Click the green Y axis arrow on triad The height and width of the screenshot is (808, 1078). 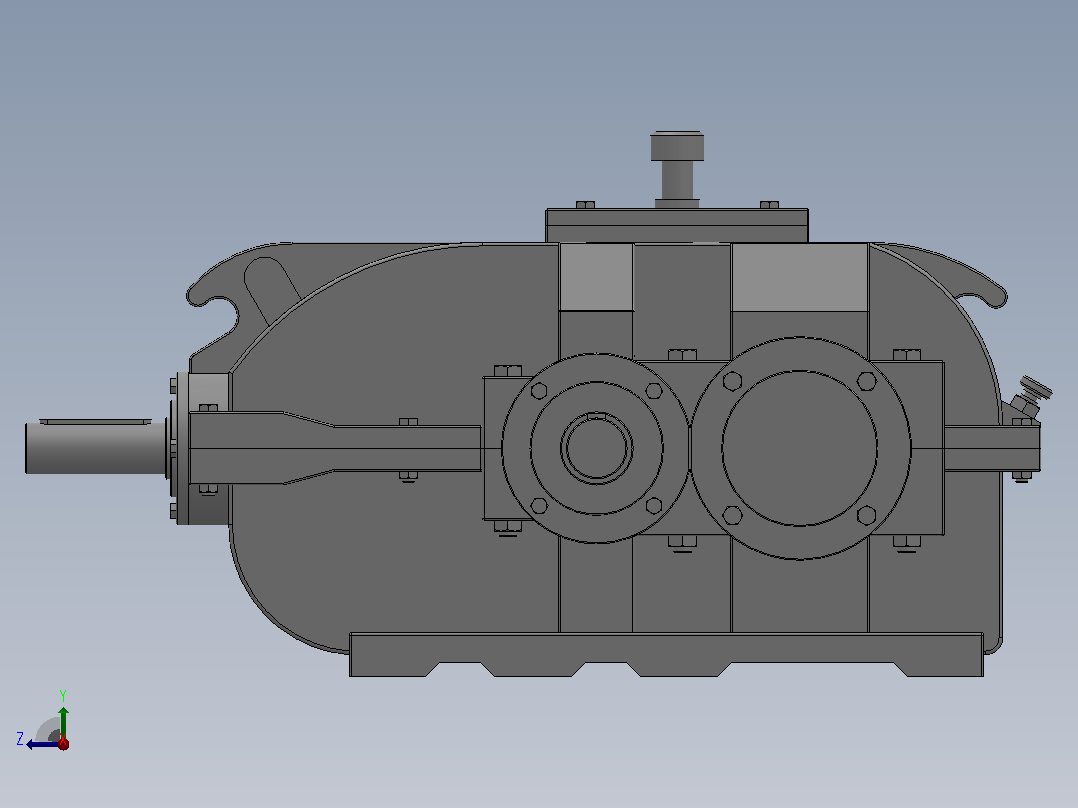(x=63, y=720)
